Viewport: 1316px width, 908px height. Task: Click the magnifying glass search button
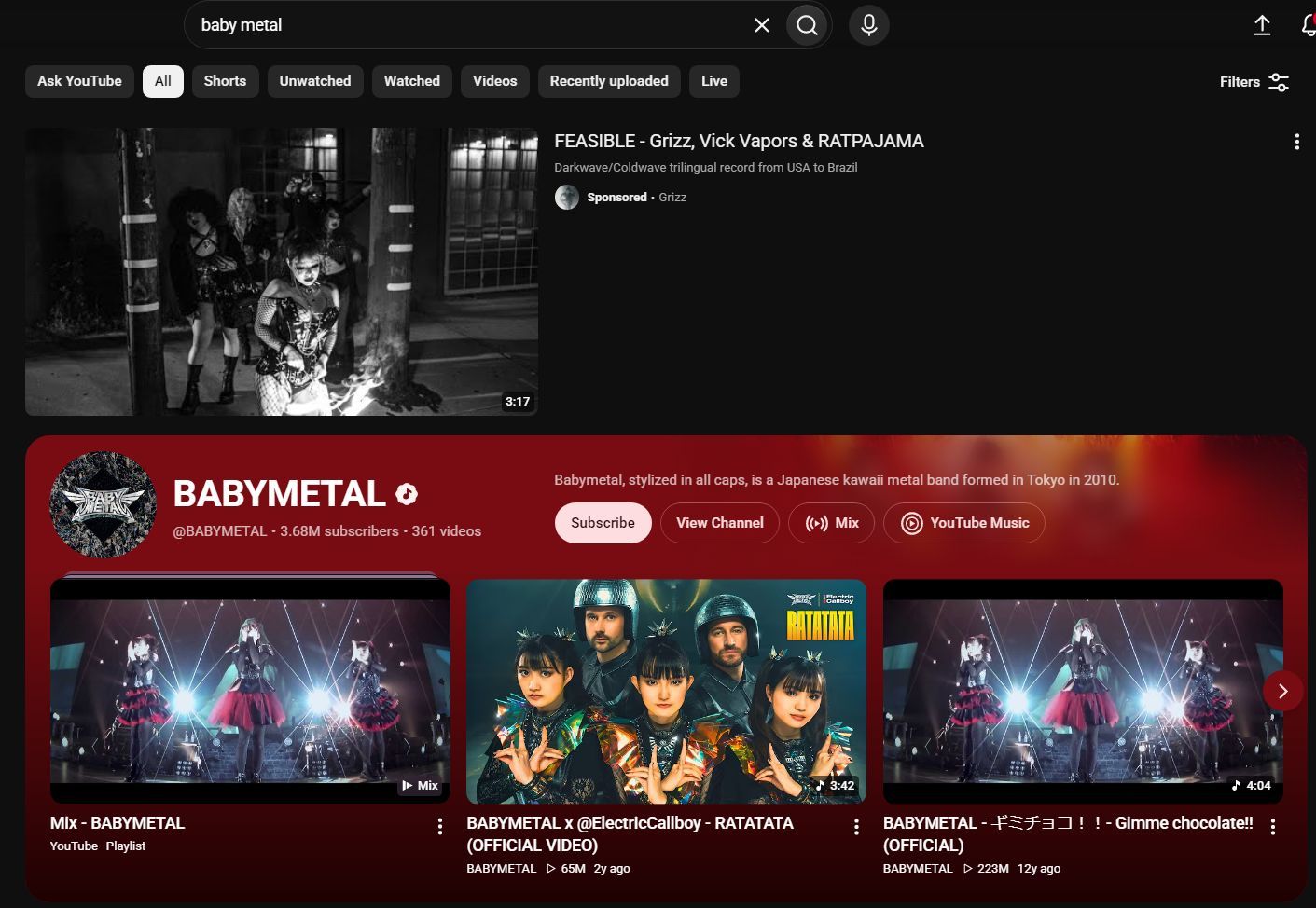point(808,25)
